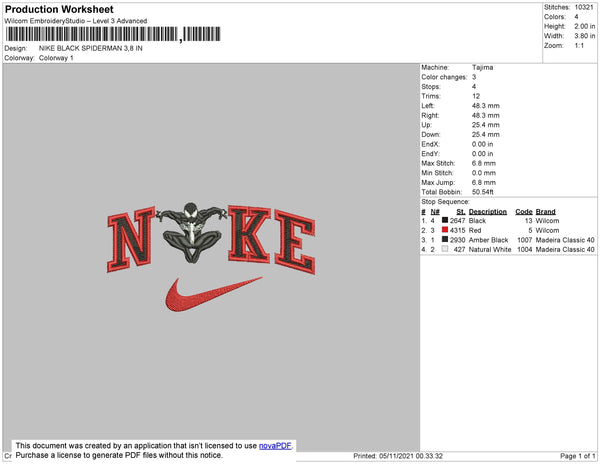Click the Down value '25.4 mm'
Viewport: 600px width, 464px height.
[x=486, y=134]
